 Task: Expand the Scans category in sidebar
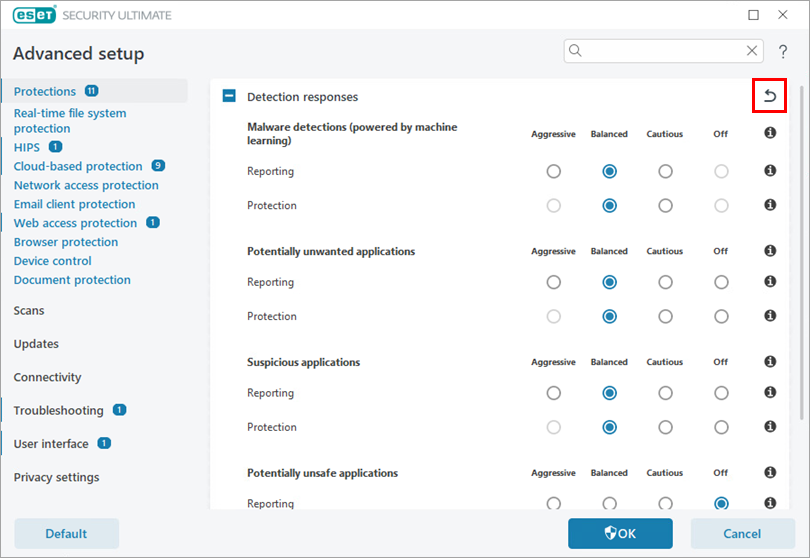coord(29,311)
